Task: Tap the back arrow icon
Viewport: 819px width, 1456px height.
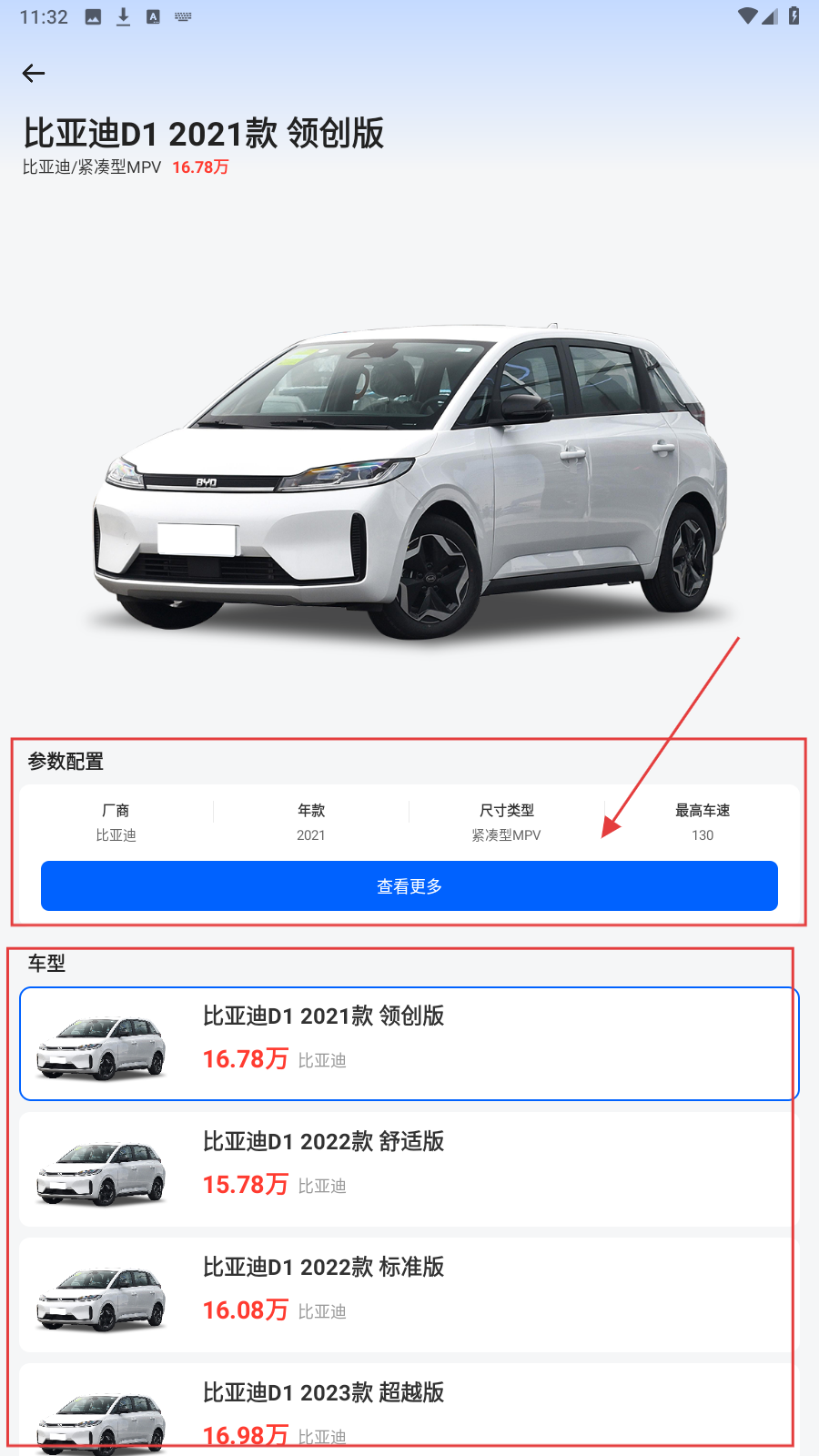Action: click(x=34, y=73)
